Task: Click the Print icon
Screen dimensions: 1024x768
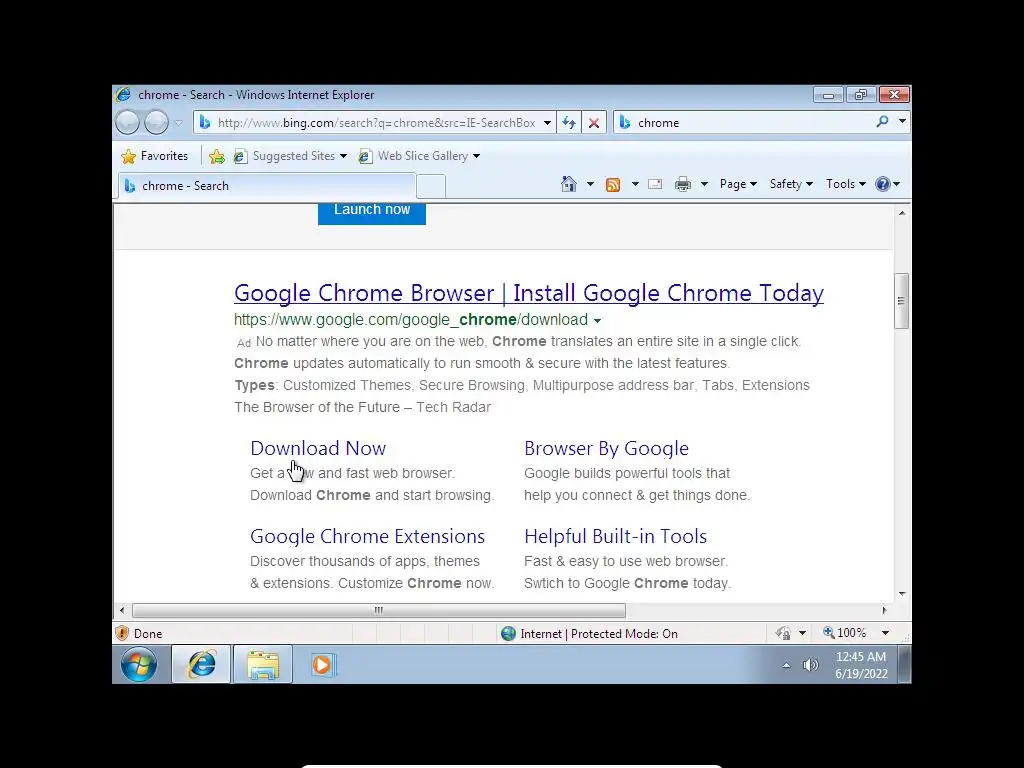Action: [682, 184]
